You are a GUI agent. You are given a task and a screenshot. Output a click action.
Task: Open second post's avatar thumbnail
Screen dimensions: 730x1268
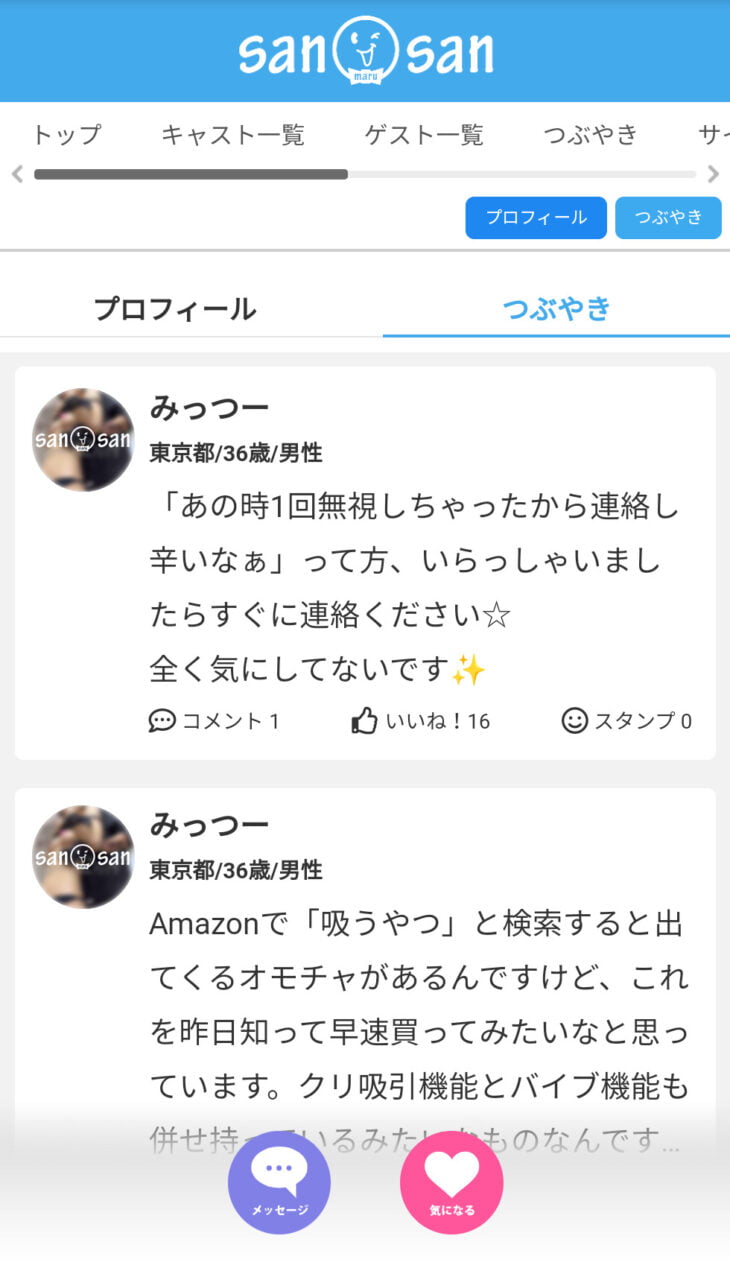(x=83, y=856)
